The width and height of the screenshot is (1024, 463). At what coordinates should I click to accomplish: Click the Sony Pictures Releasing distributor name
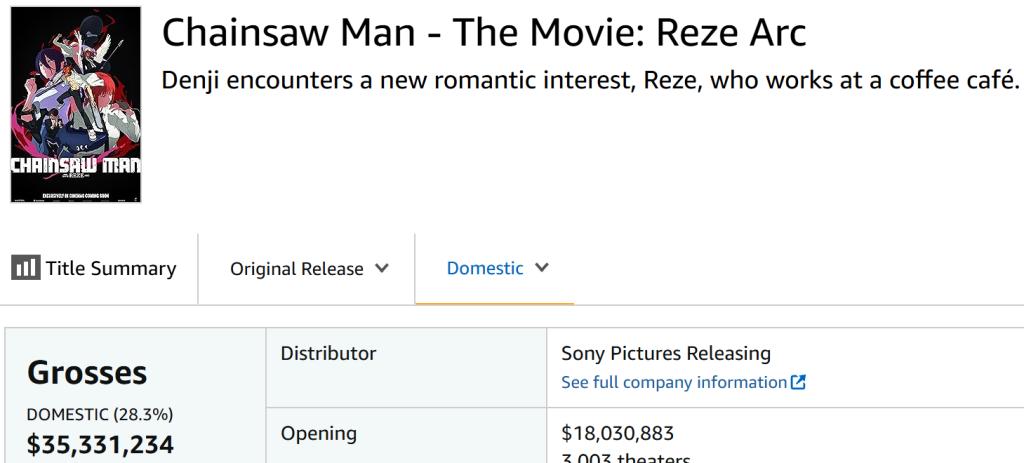[666, 353]
